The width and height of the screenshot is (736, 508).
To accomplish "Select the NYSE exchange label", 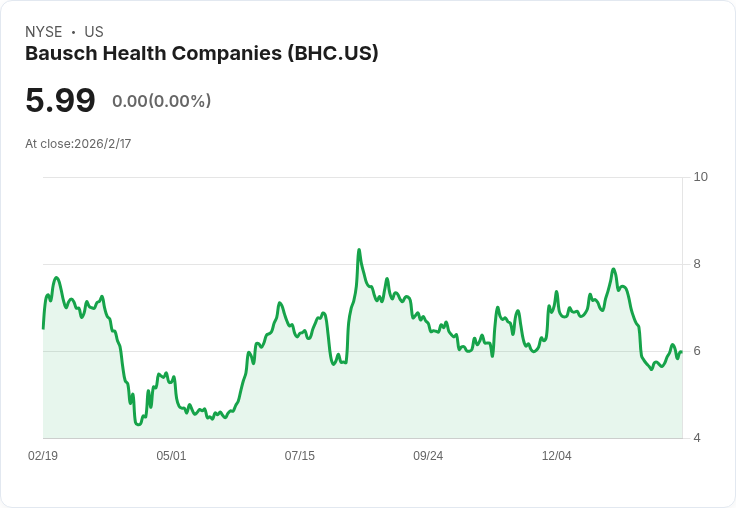I will [x=44, y=32].
